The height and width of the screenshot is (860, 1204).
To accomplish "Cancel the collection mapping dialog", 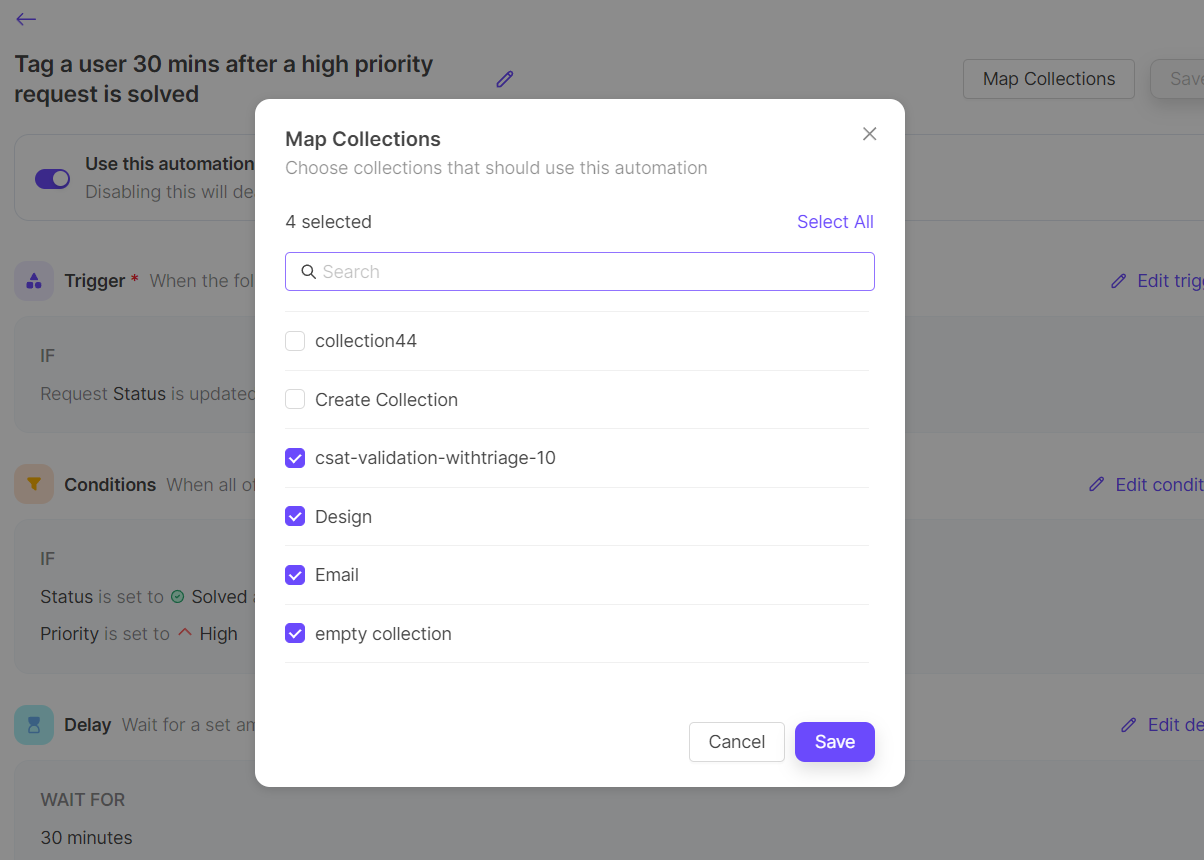I will point(737,742).
